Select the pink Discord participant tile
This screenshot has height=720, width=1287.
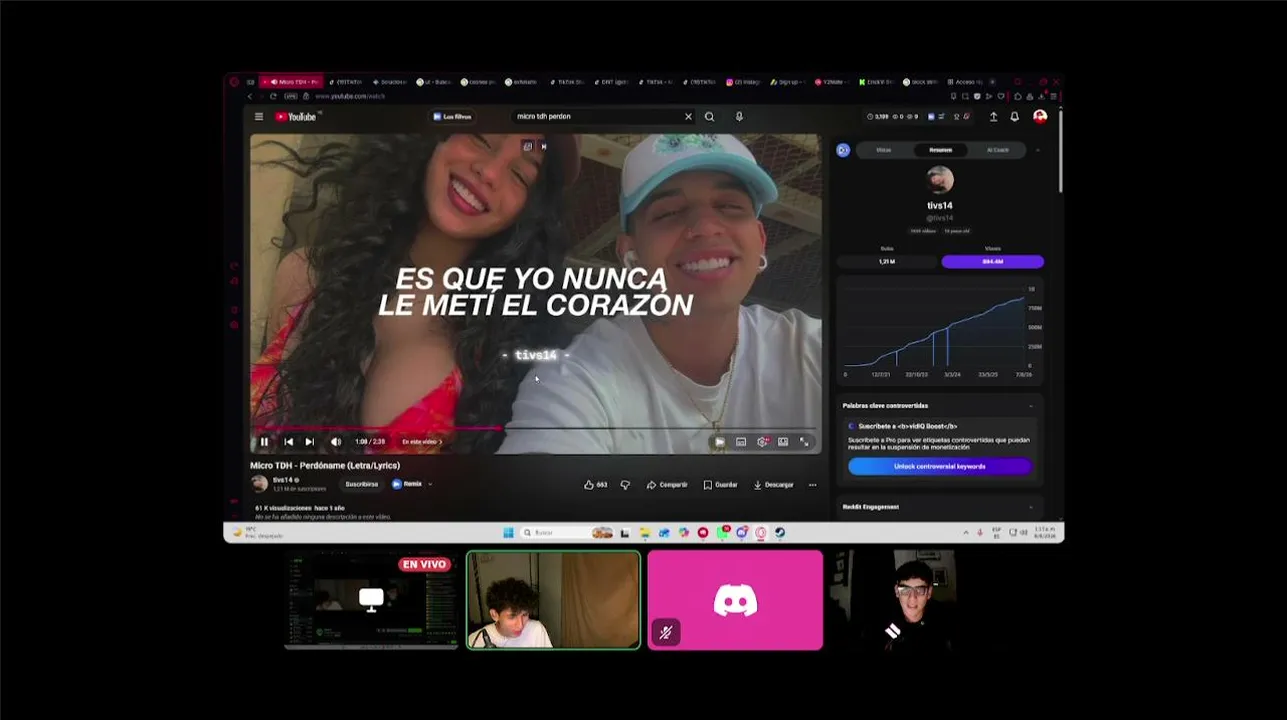tap(735, 600)
